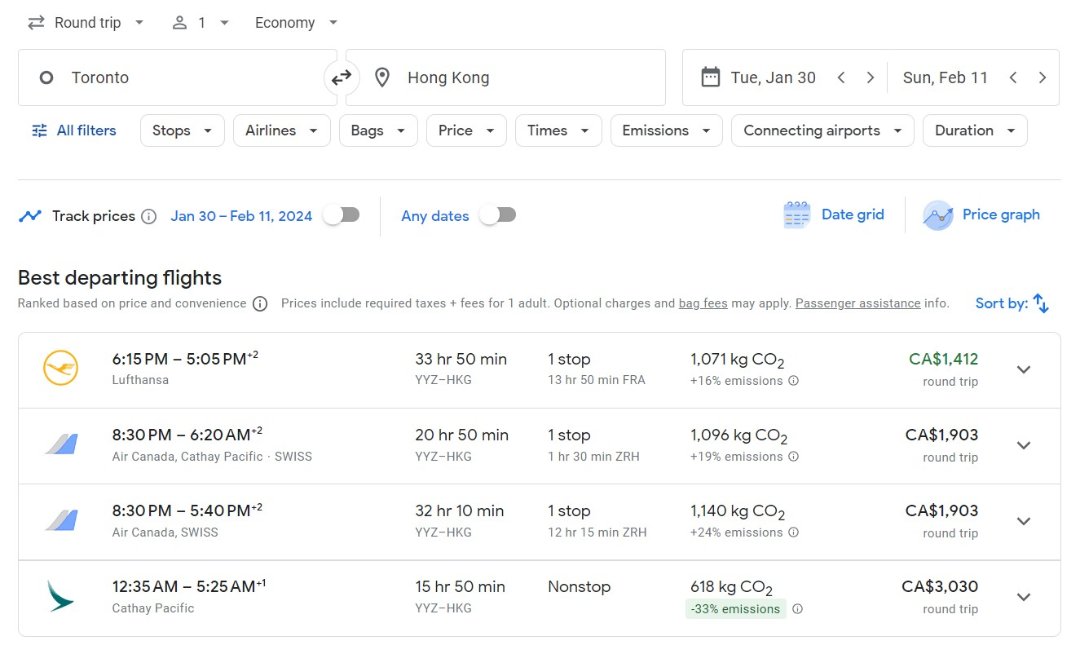Viewport: 1080px width, 654px height.
Task: Expand the Lufthansa flight details
Action: [x=1023, y=369]
